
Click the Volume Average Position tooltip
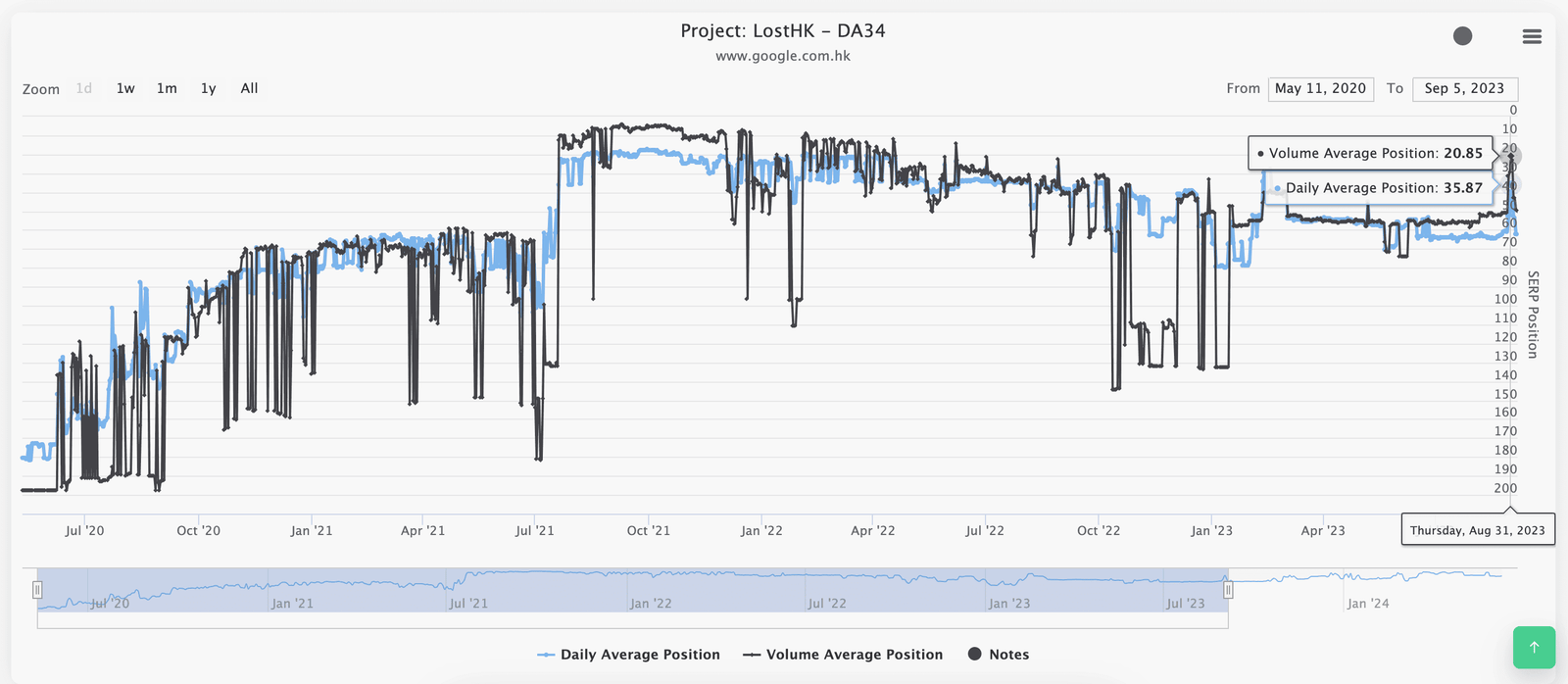(x=1370, y=153)
